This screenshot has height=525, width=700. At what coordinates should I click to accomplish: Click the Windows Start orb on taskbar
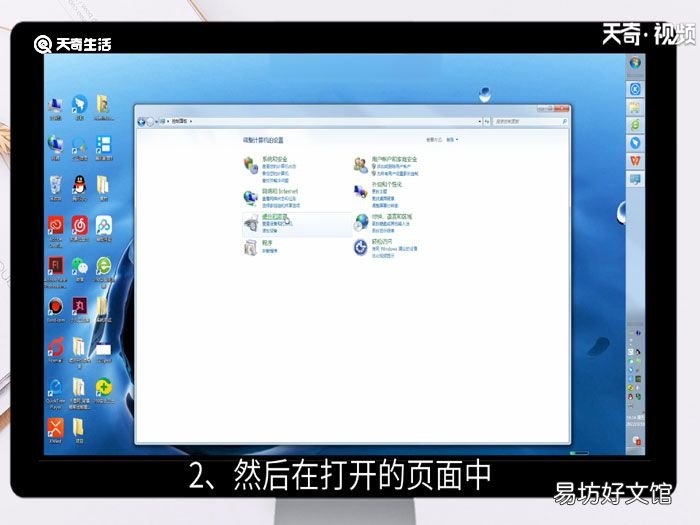click(635, 63)
